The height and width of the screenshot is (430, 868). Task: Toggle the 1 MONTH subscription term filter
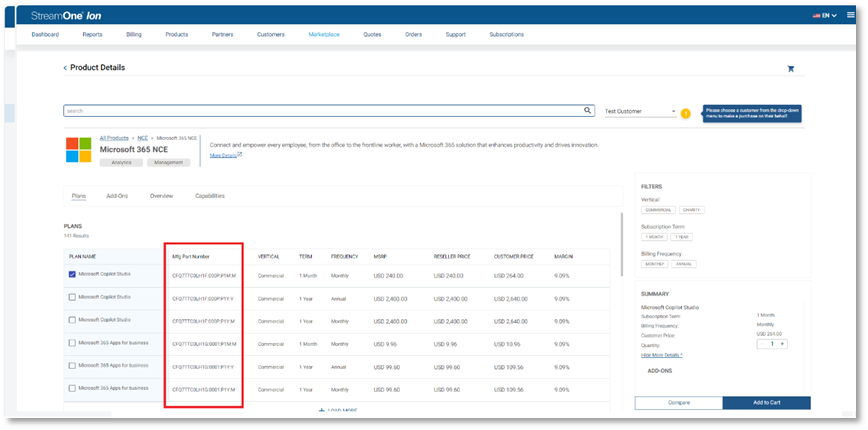tap(654, 237)
